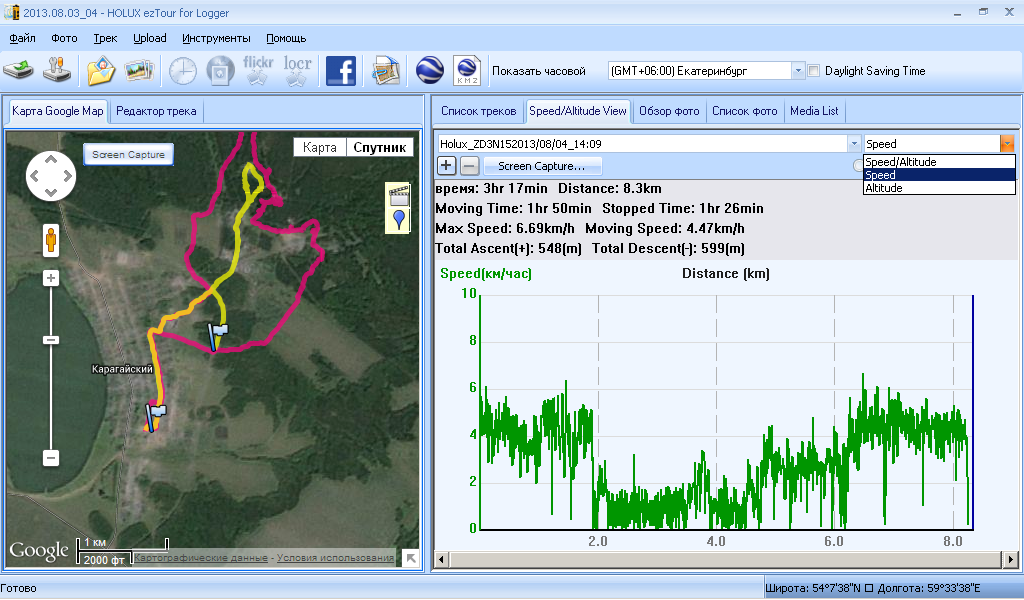
Task: Open the GMT+06:00 Екатеринбург timezone dropdown
Action: 798,71
